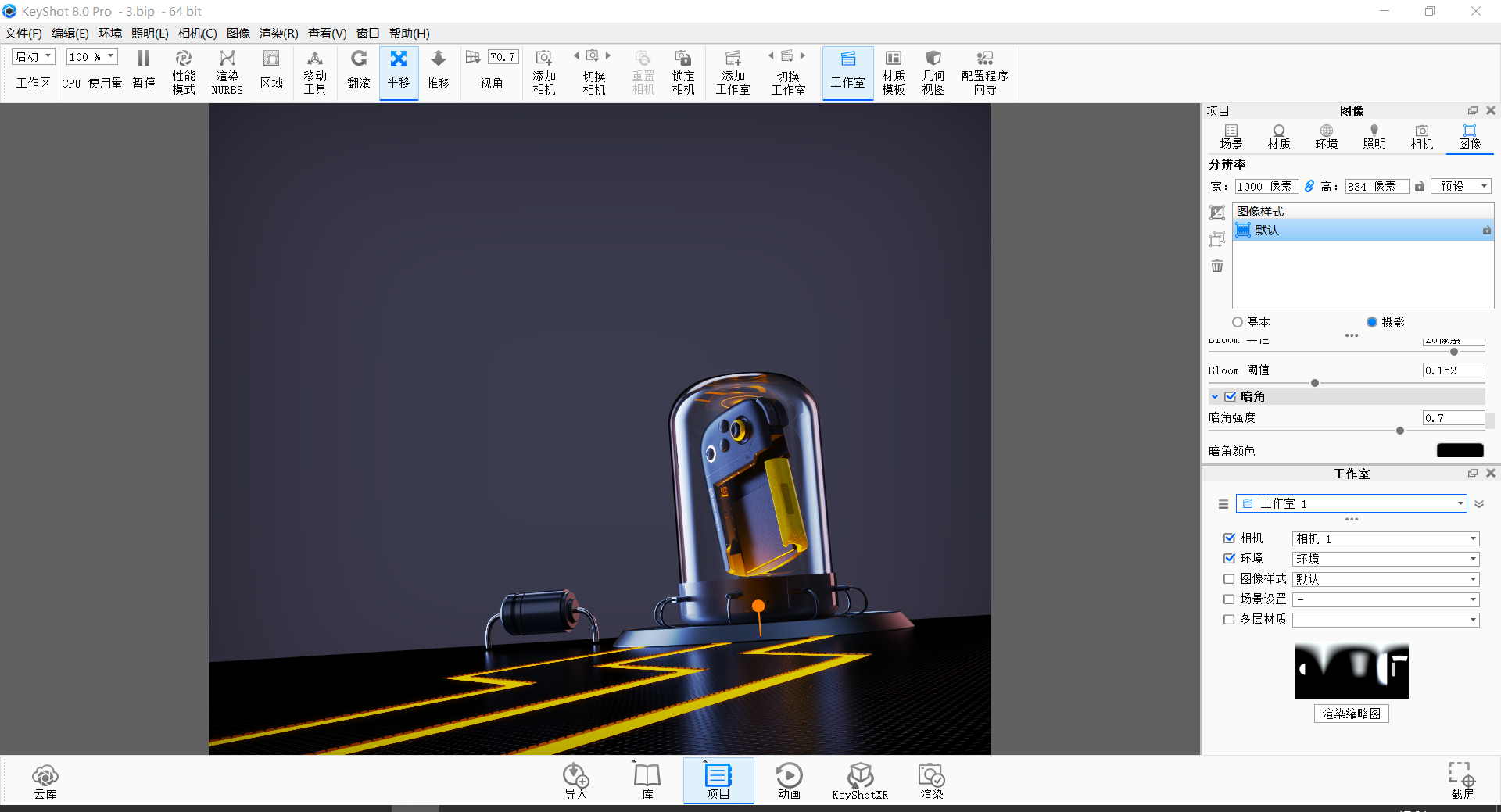Open the 几何视图 (Geometry View)
Image resolution: width=1501 pixels, height=812 pixels.
(932, 70)
